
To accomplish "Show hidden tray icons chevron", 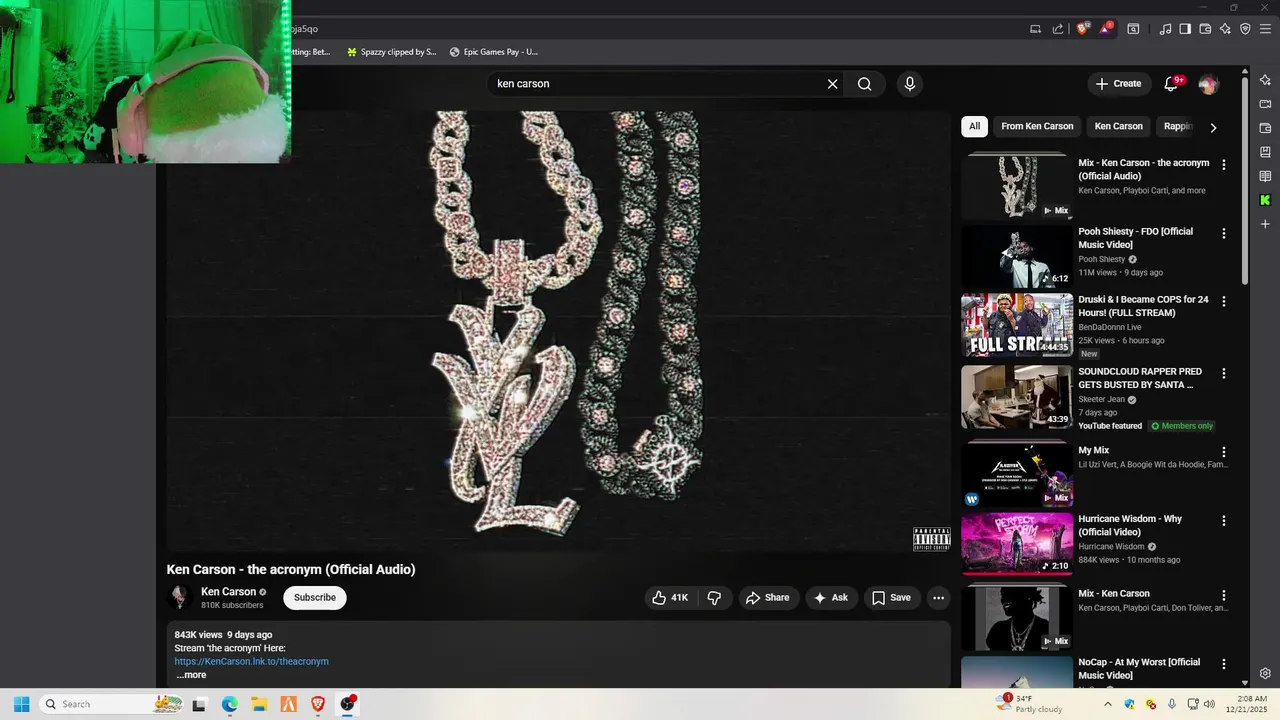I will click(1108, 704).
